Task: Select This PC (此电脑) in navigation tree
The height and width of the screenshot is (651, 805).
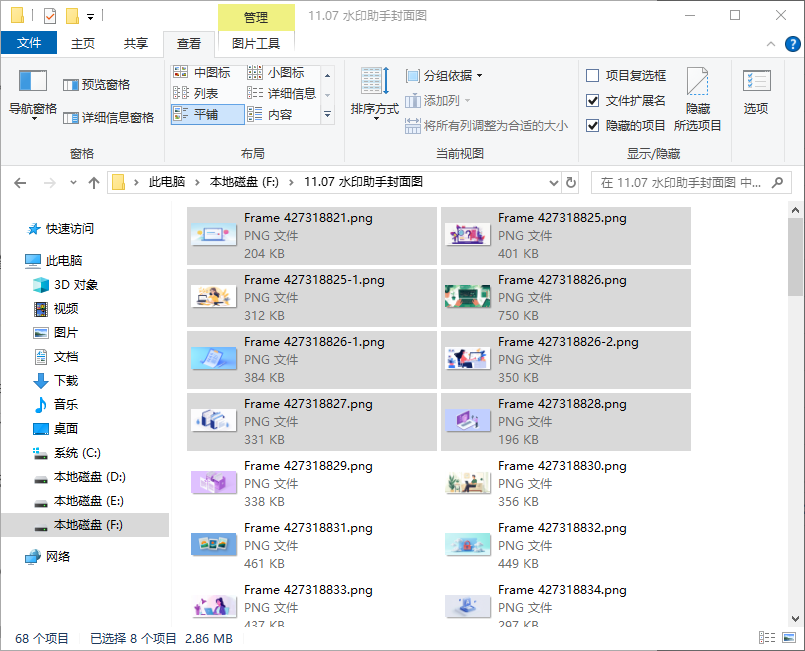Action: coord(53,261)
